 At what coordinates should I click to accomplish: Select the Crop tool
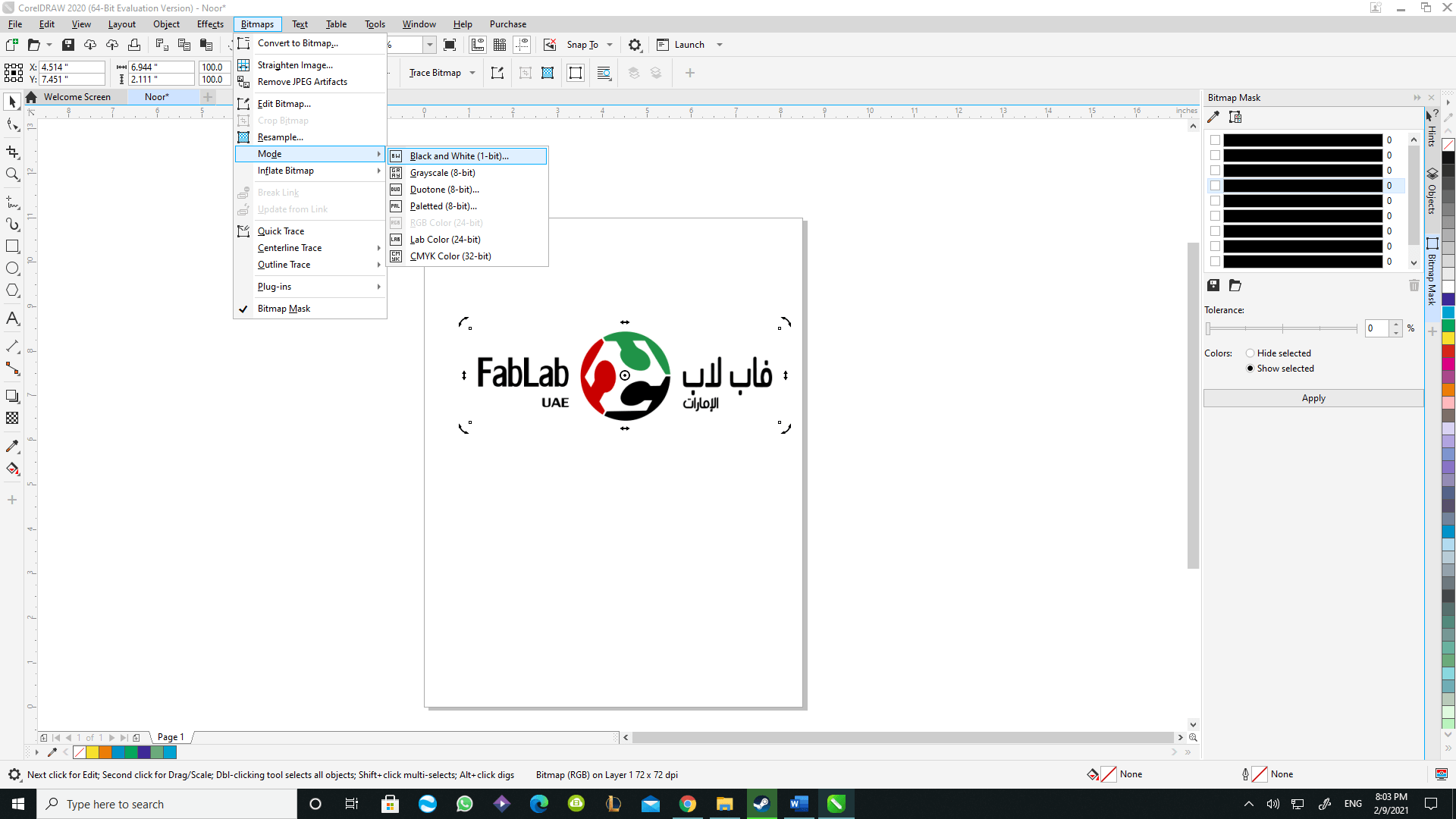[12, 152]
